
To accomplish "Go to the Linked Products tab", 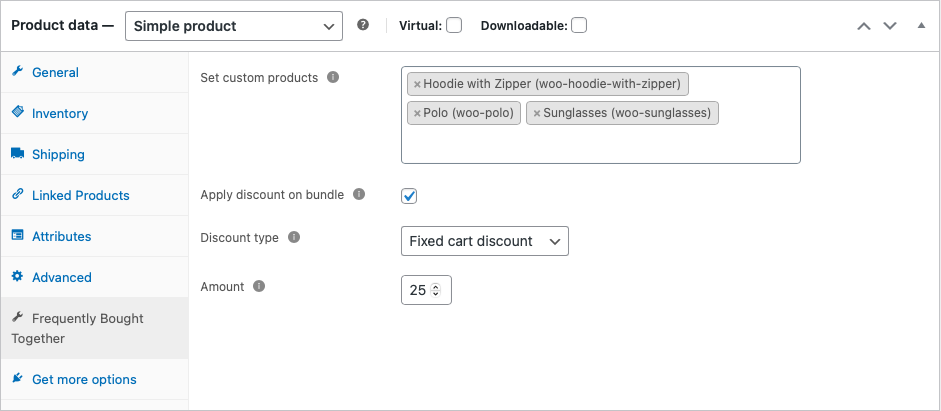I will coord(95,196).
